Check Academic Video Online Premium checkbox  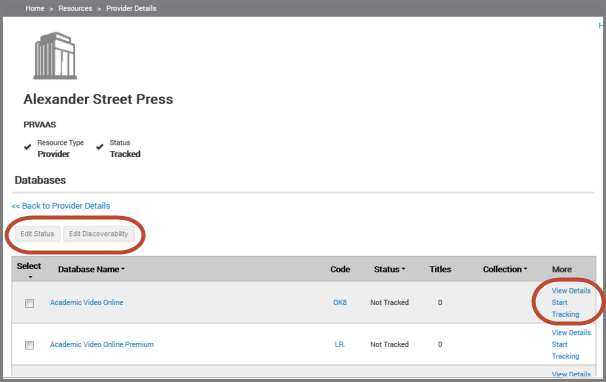(29, 345)
